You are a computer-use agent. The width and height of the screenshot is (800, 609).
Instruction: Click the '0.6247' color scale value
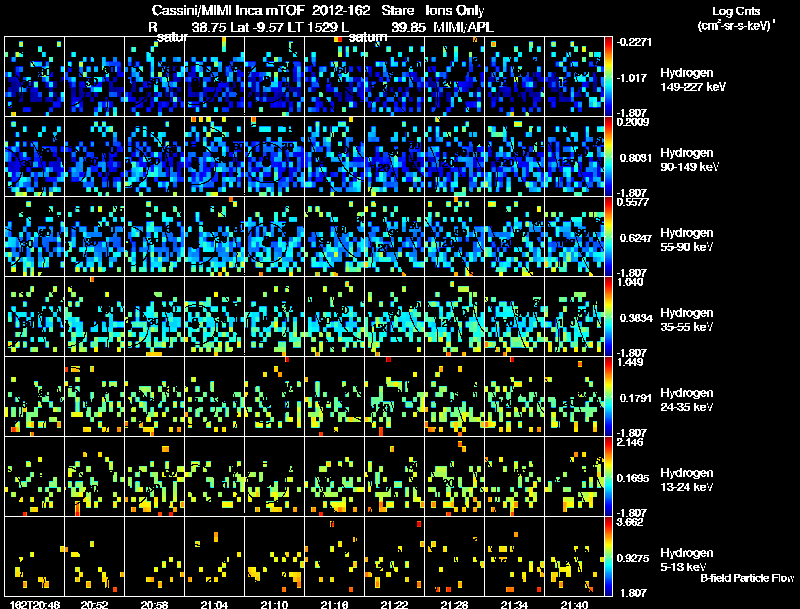(635, 238)
